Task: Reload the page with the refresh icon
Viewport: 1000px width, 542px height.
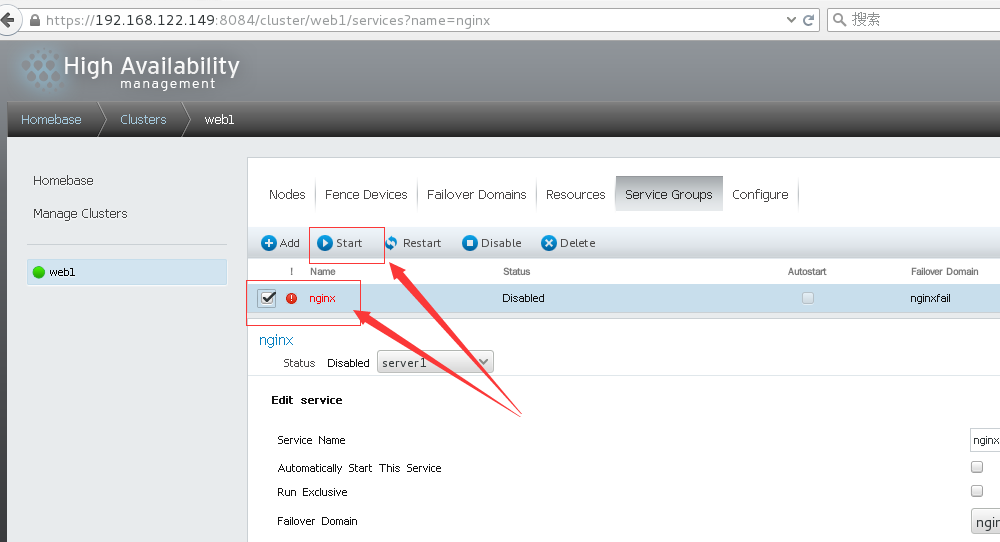Action: [808, 20]
